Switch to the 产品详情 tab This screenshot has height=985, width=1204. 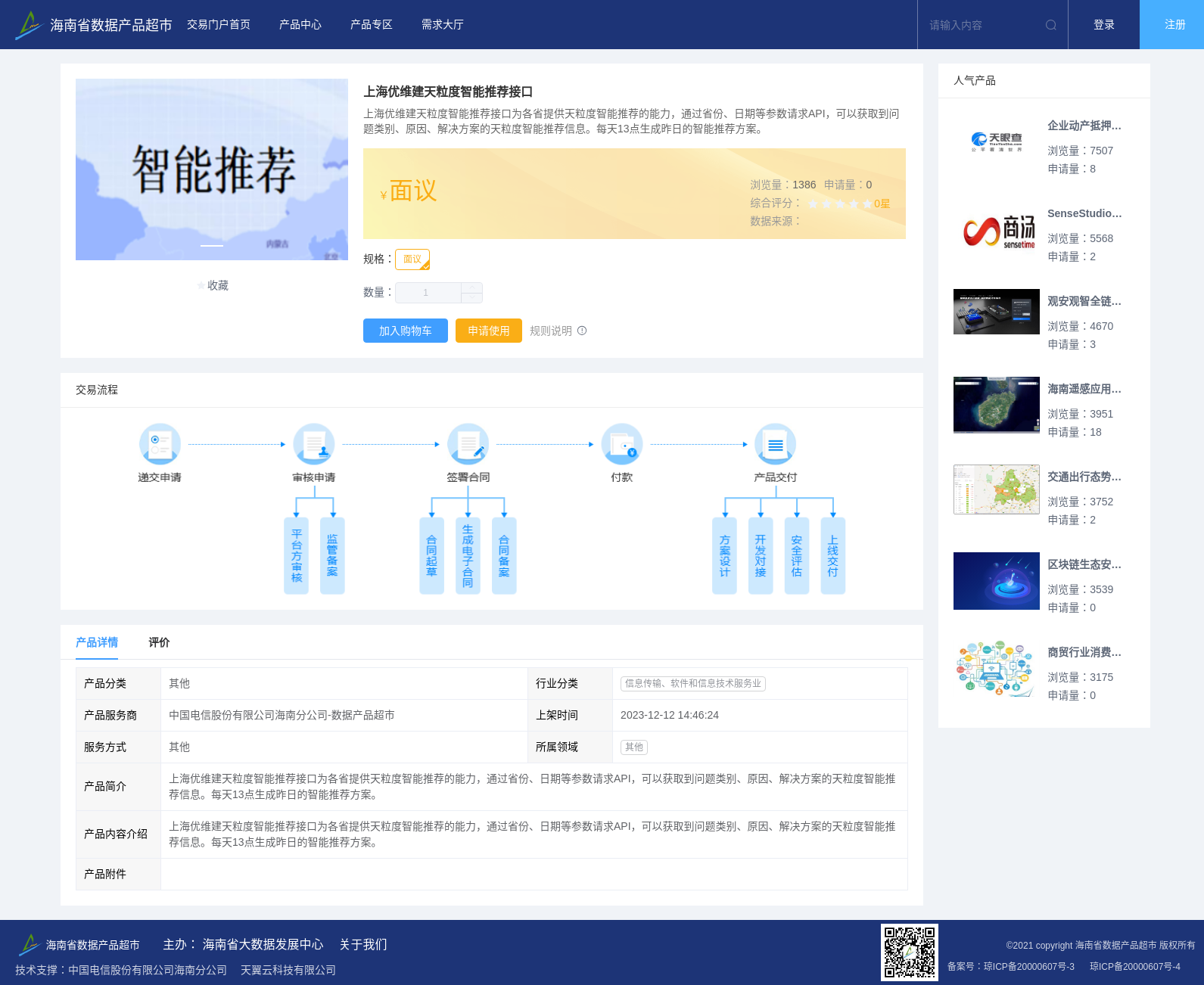pos(97,642)
